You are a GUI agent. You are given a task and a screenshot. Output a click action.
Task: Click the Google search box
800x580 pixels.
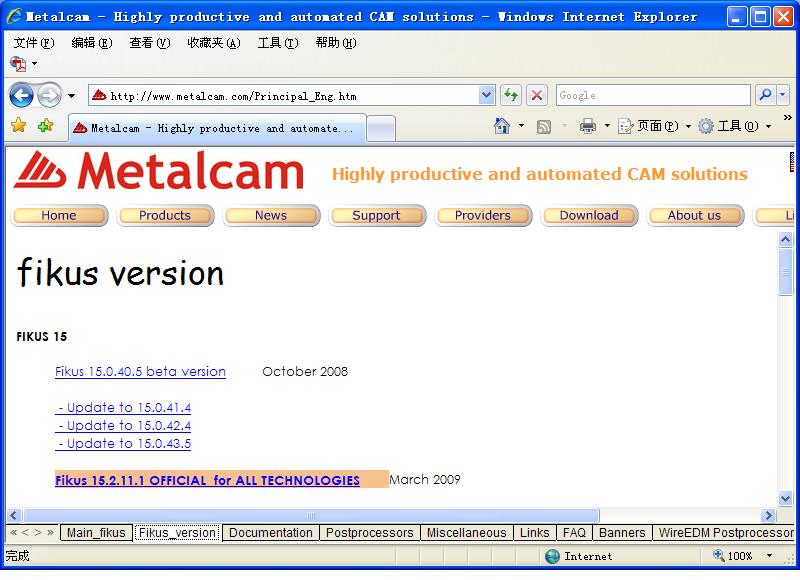point(653,95)
